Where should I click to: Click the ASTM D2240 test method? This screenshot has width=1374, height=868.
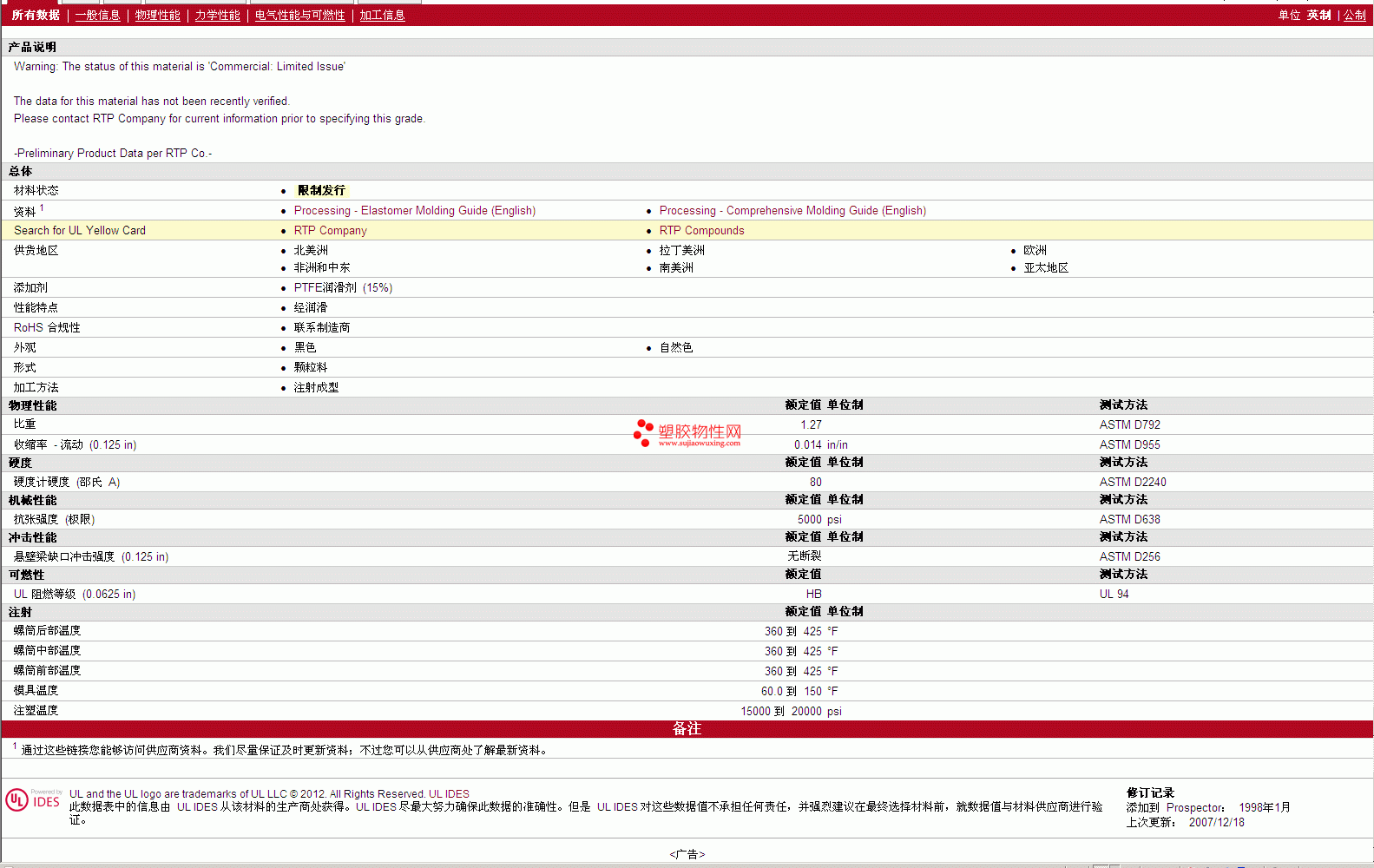coord(1133,483)
